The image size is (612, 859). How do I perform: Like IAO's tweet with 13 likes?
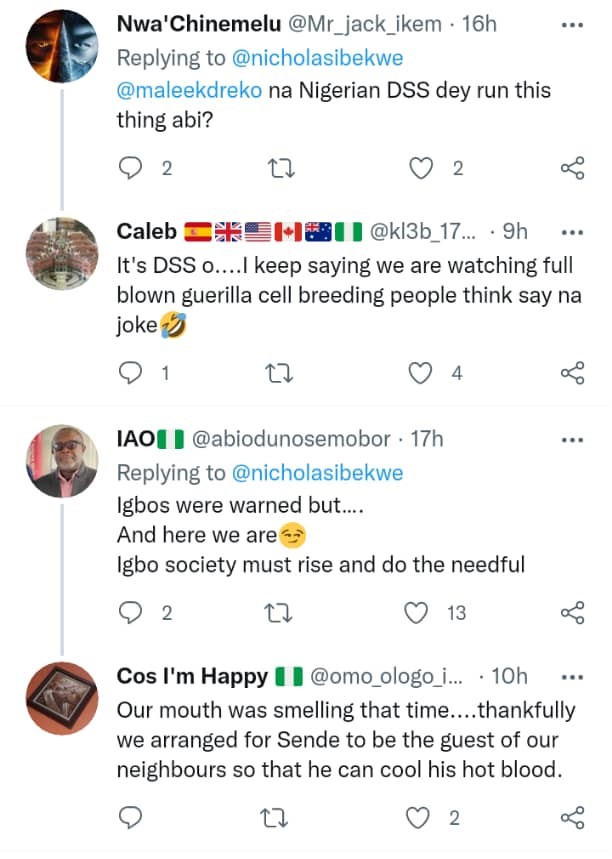point(423,613)
